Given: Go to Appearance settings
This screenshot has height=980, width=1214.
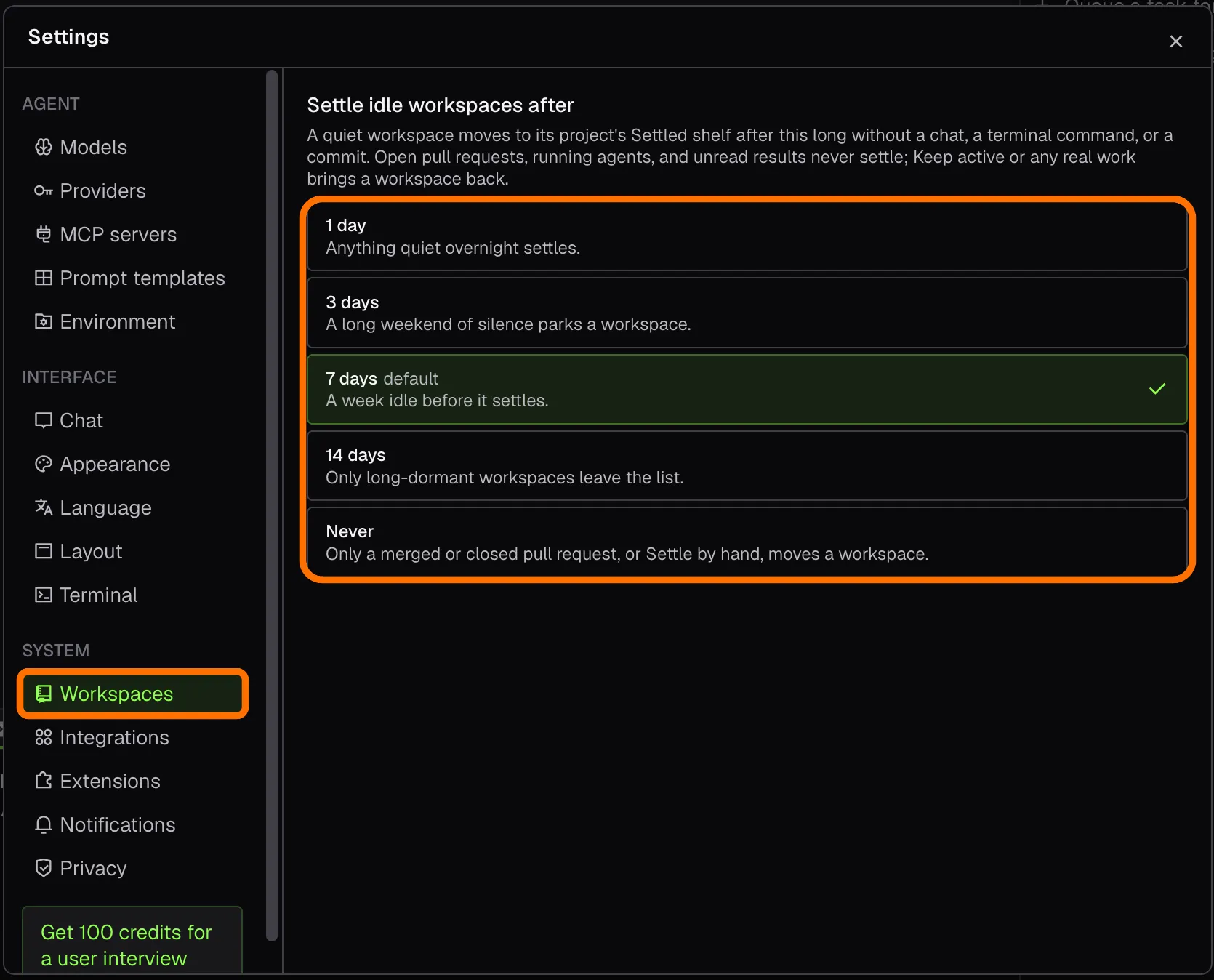Looking at the screenshot, I should [132, 464].
